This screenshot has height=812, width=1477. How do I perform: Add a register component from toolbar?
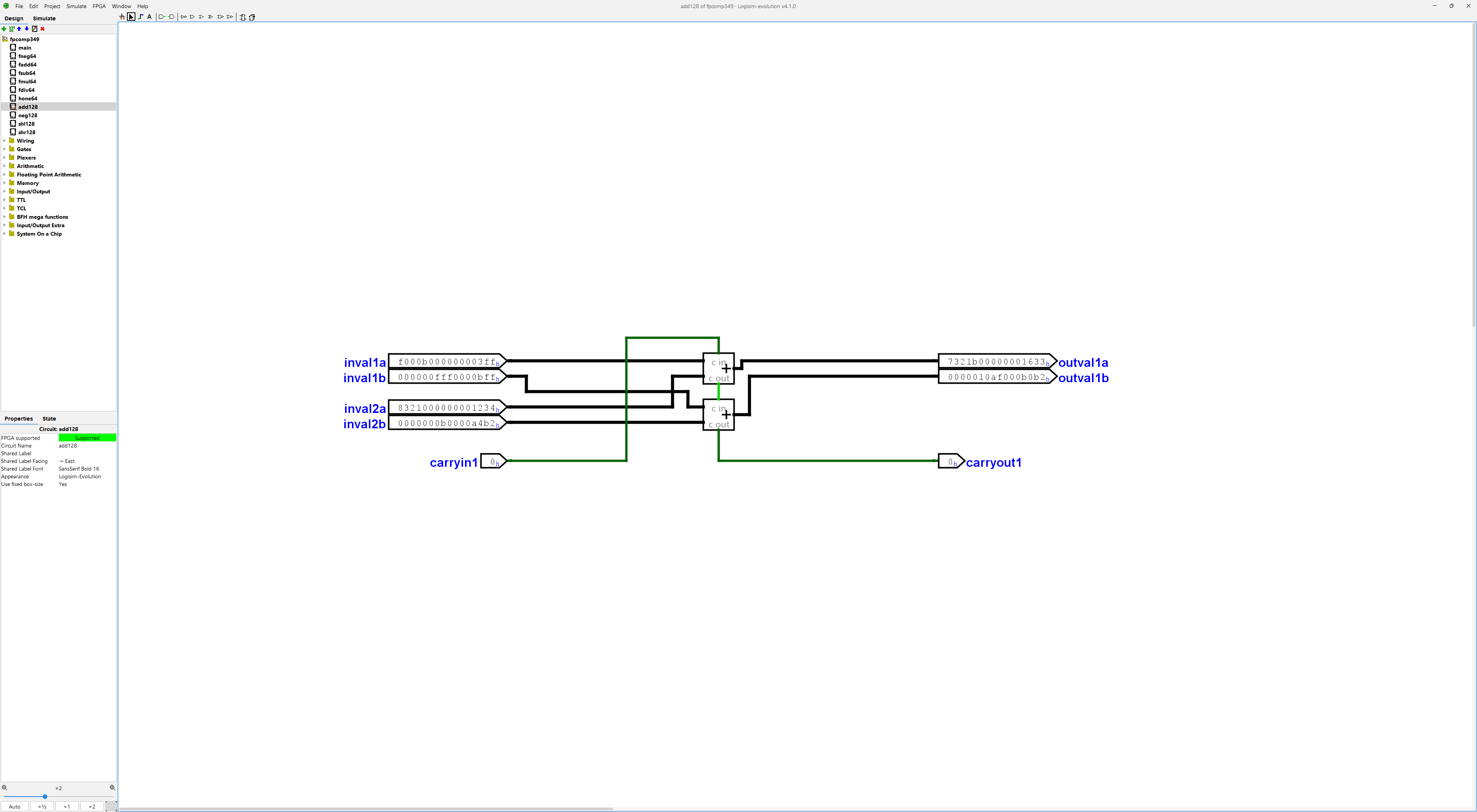(252, 17)
